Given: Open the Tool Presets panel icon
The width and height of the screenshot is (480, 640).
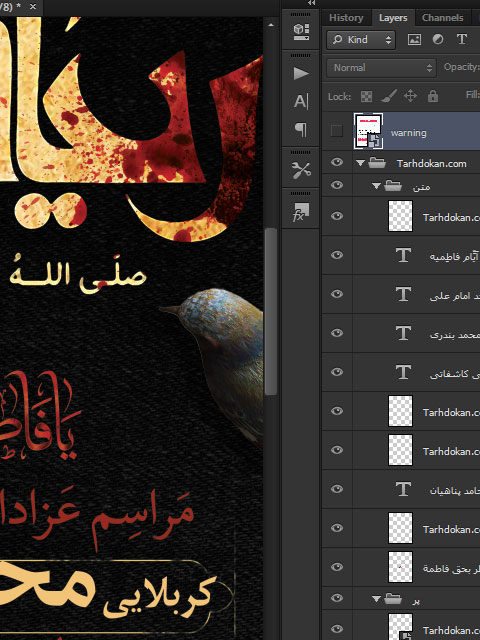Looking at the screenshot, I should (301, 170).
